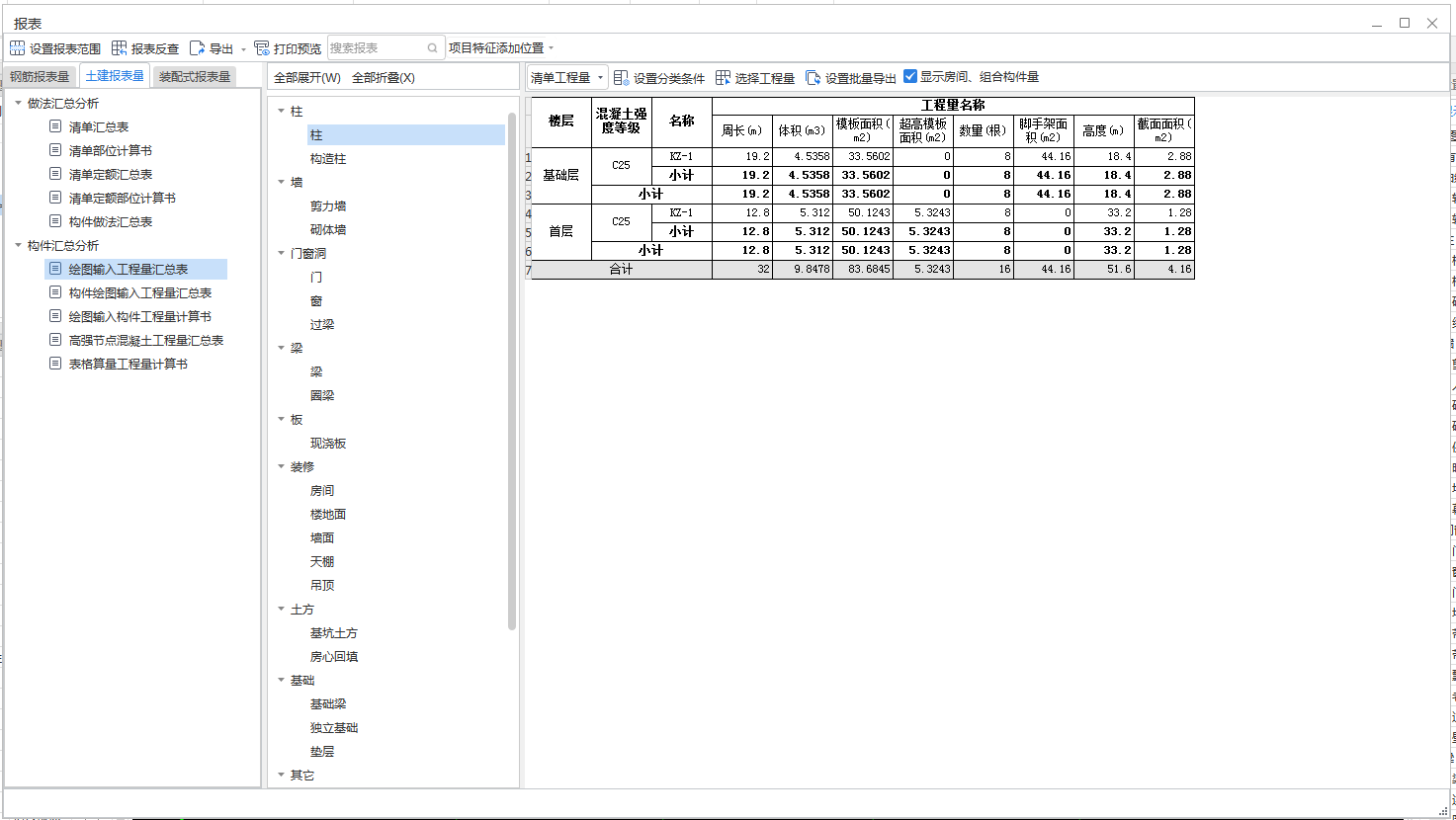Click the document icon beside 高强节点混凝土工程量汇总表

coord(55,340)
